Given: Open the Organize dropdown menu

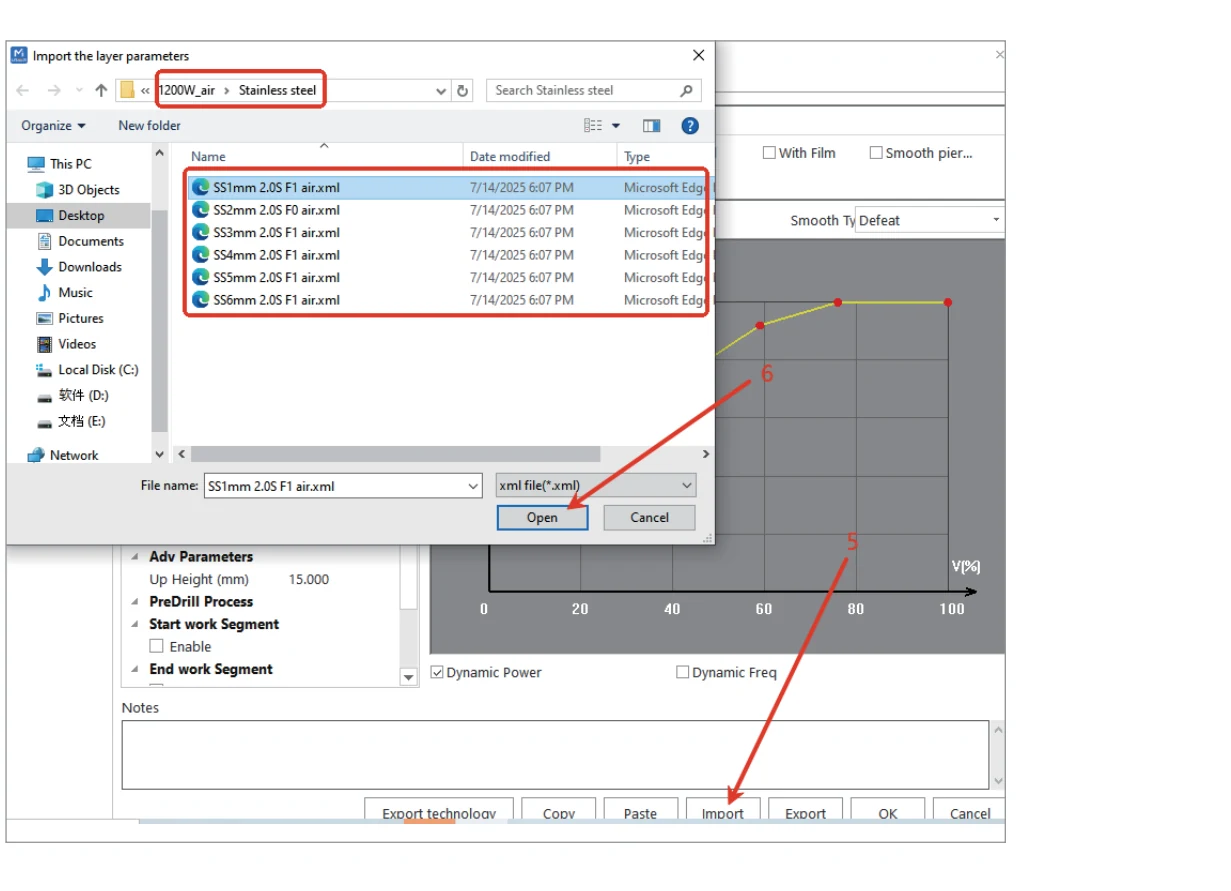Looking at the screenshot, I should (54, 125).
